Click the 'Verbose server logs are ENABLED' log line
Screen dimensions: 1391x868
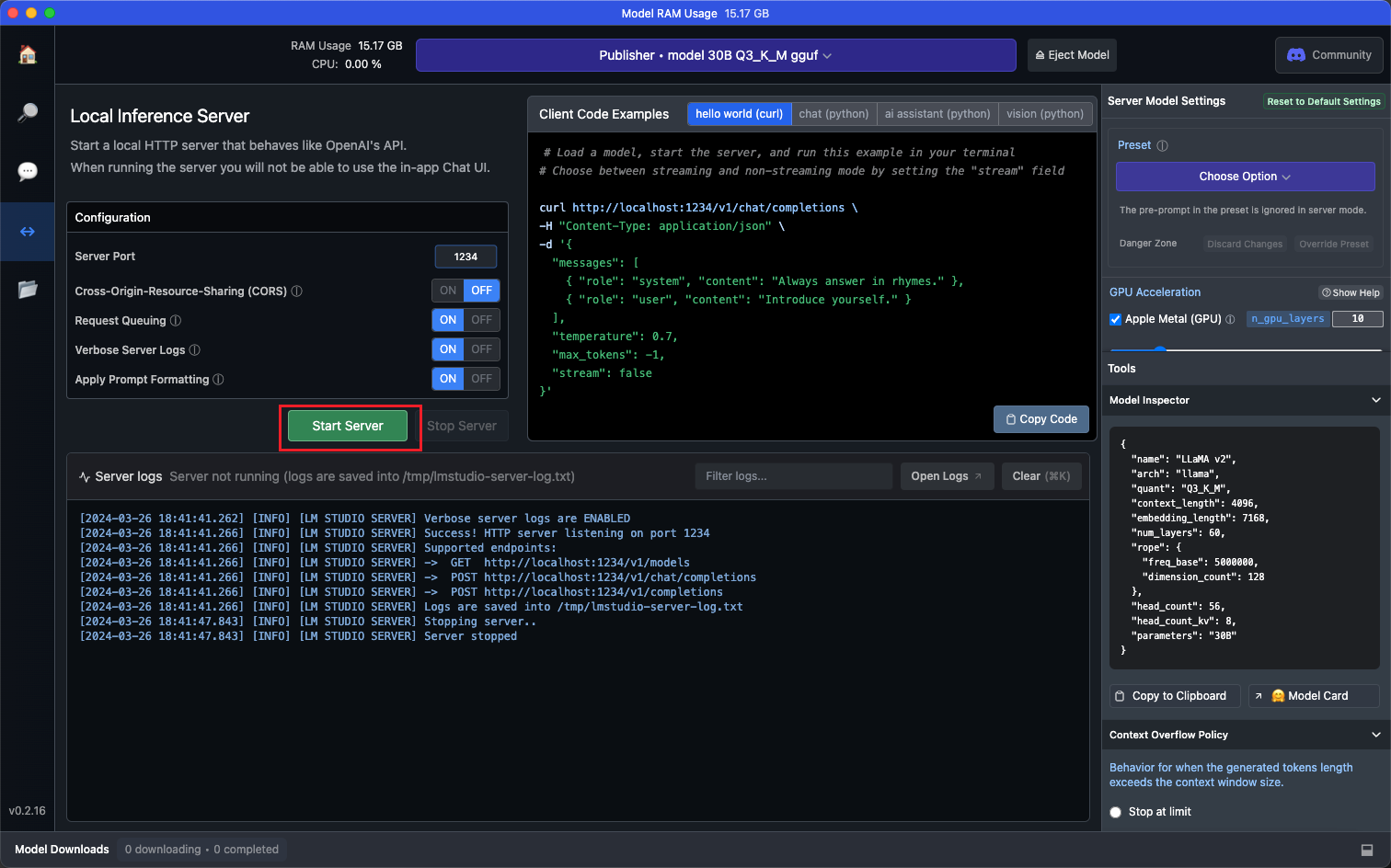click(x=355, y=519)
